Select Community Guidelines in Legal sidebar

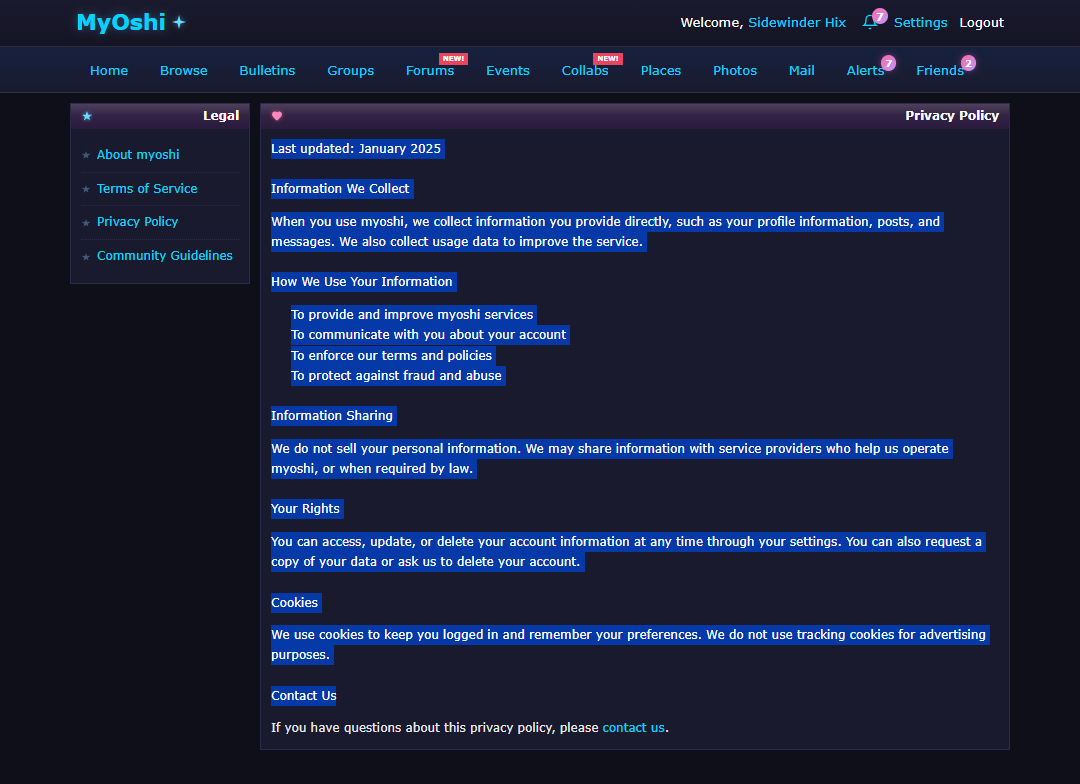164,256
